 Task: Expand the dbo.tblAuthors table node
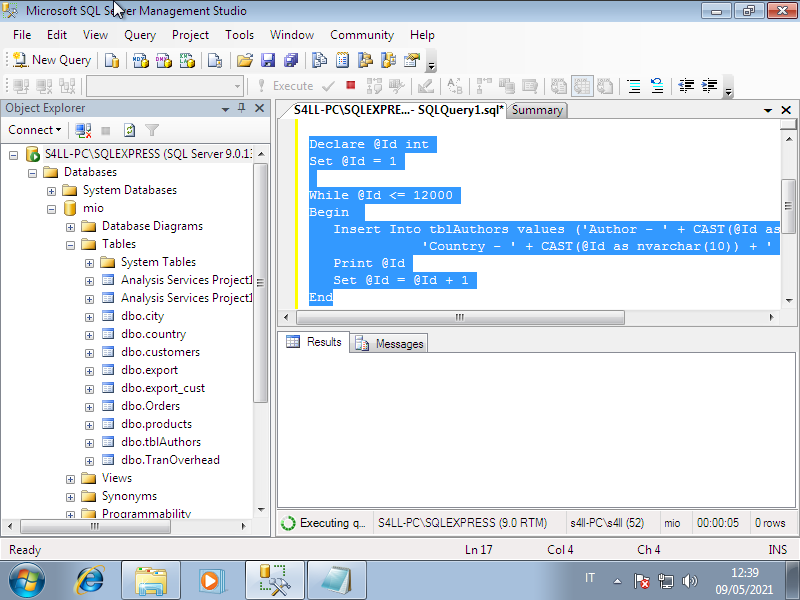pos(87,441)
